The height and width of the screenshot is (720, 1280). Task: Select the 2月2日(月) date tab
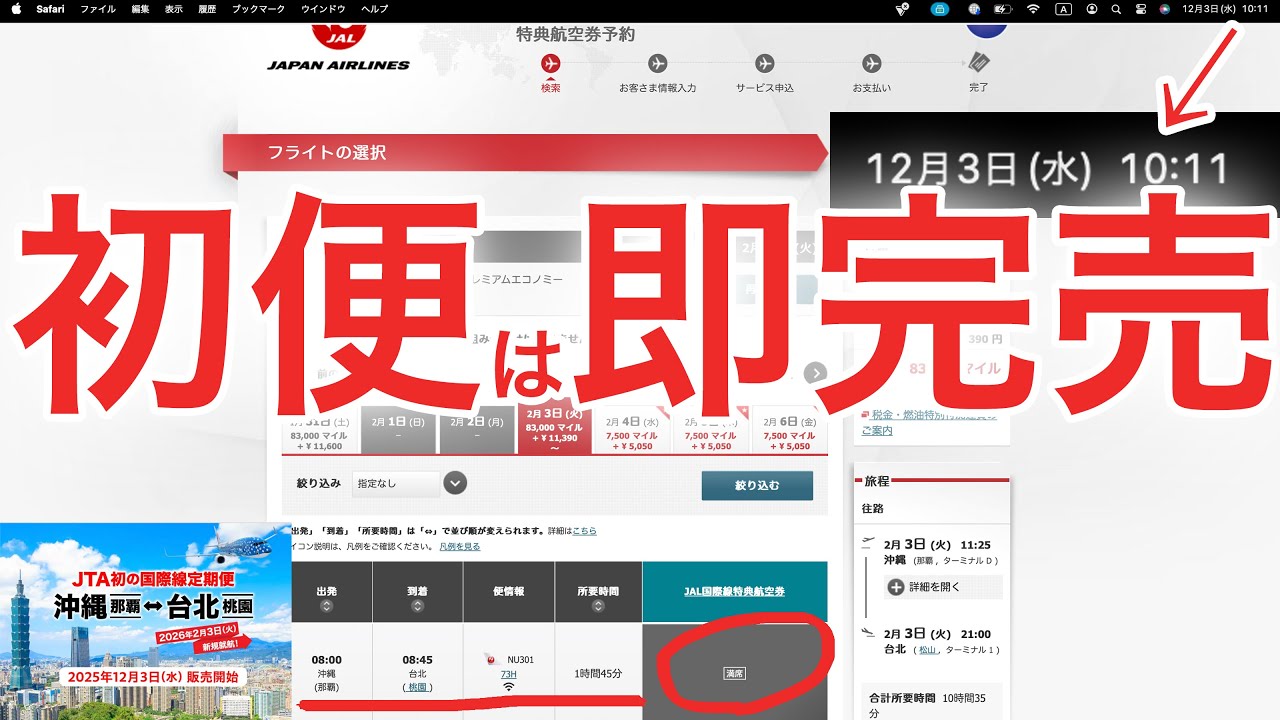coord(477,430)
